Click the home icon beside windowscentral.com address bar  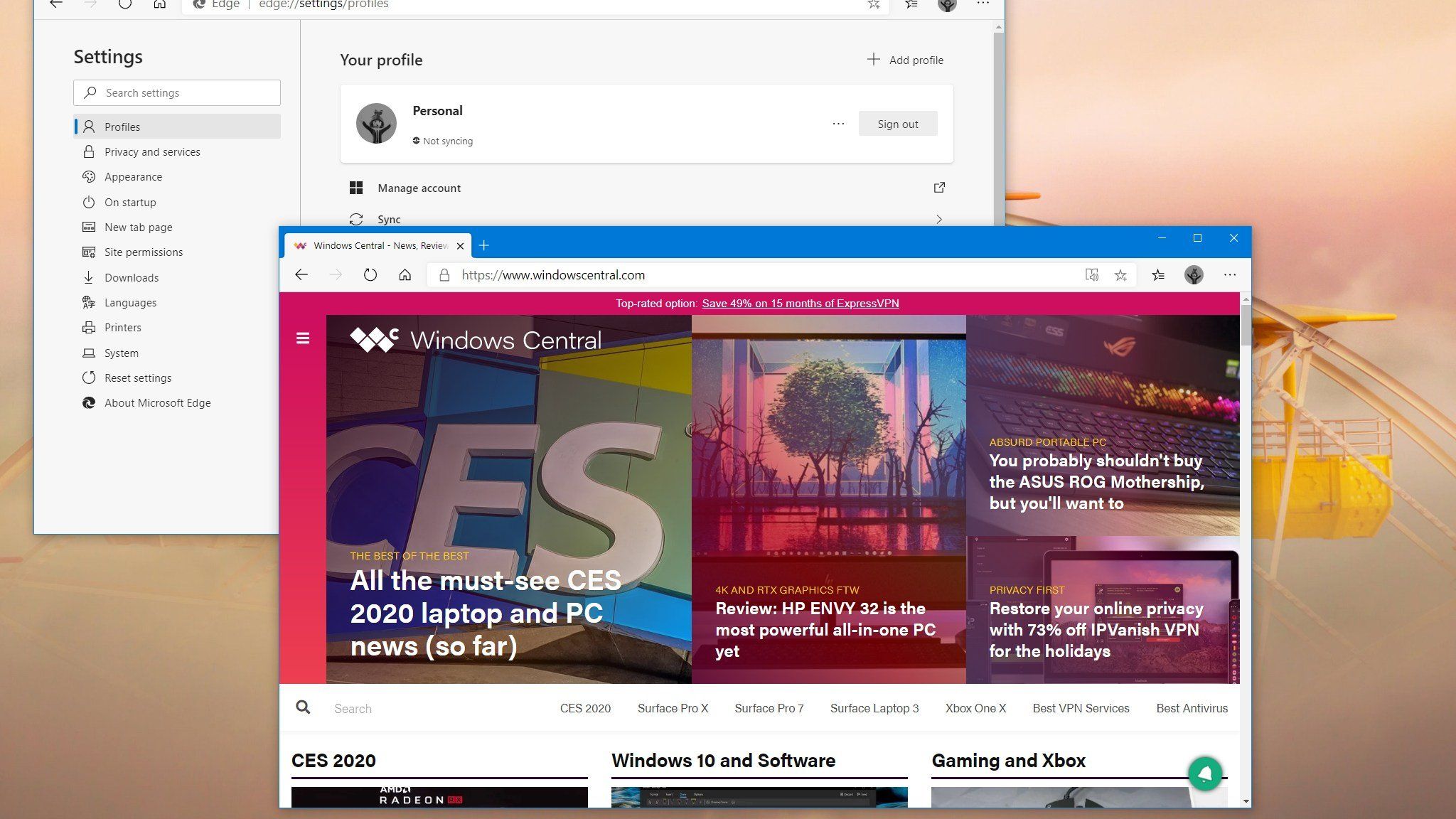point(405,274)
